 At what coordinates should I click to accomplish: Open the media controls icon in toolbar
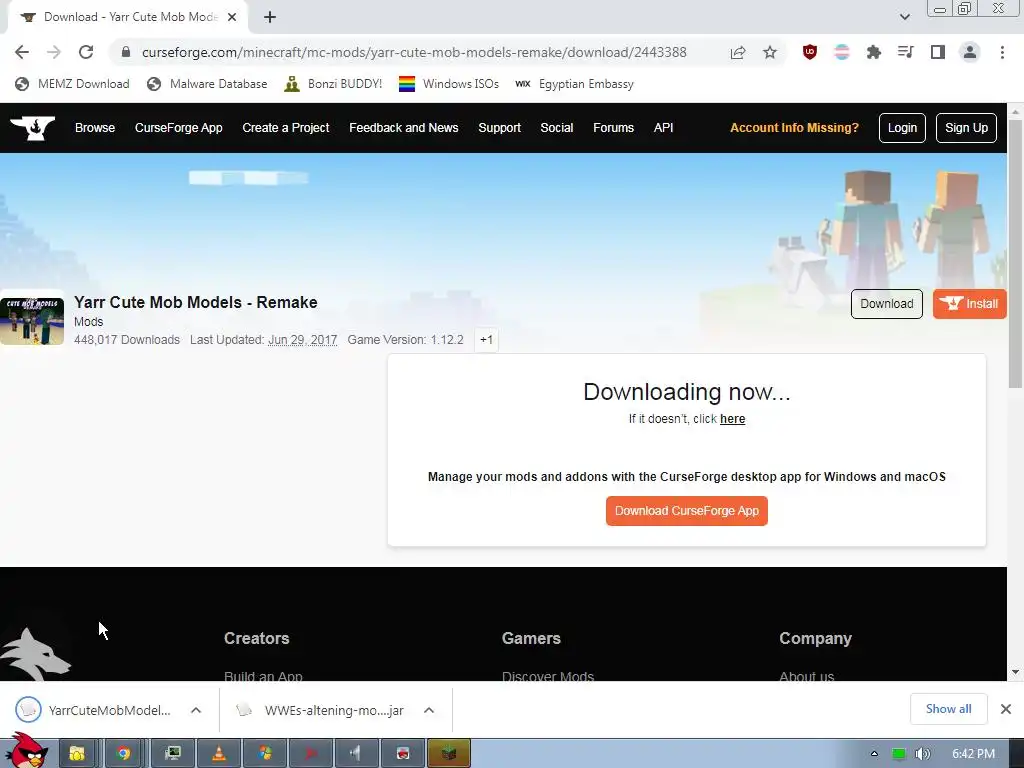click(906, 52)
